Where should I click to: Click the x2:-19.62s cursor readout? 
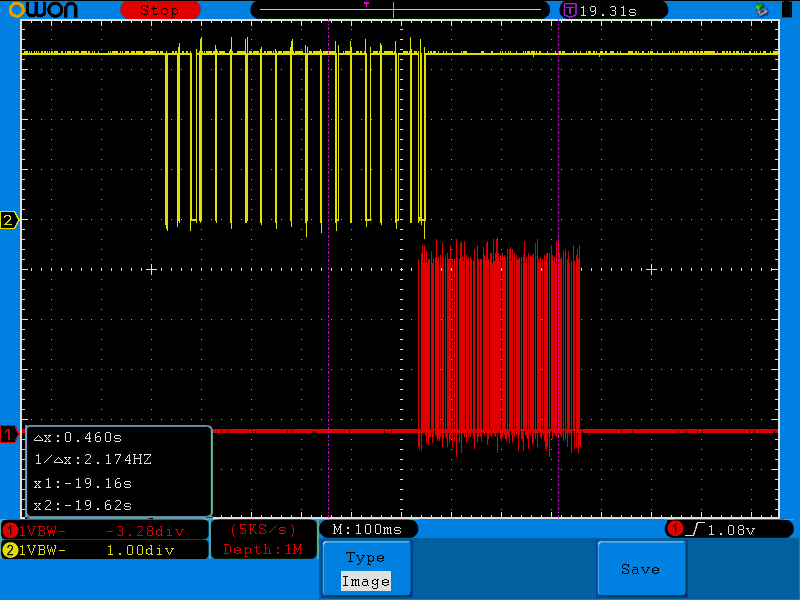(x=83, y=505)
